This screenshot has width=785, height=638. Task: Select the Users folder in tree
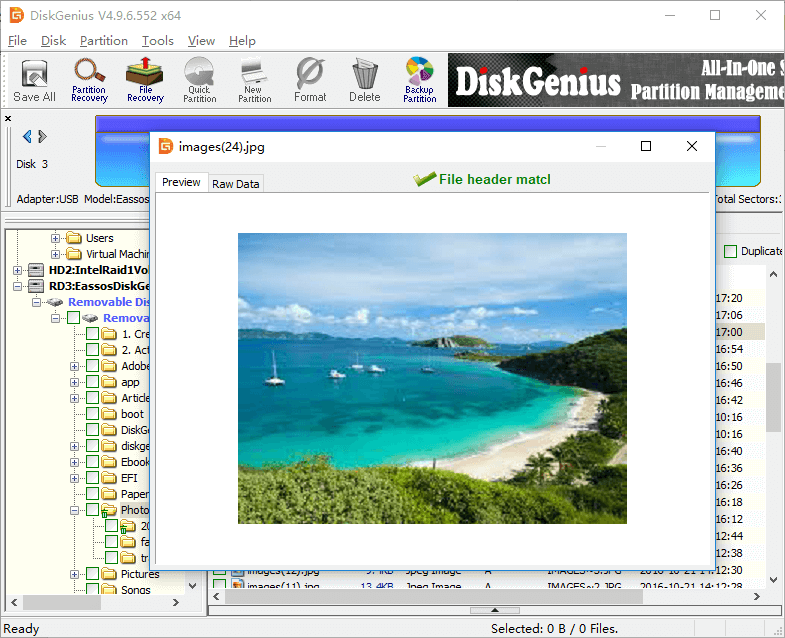click(99, 238)
